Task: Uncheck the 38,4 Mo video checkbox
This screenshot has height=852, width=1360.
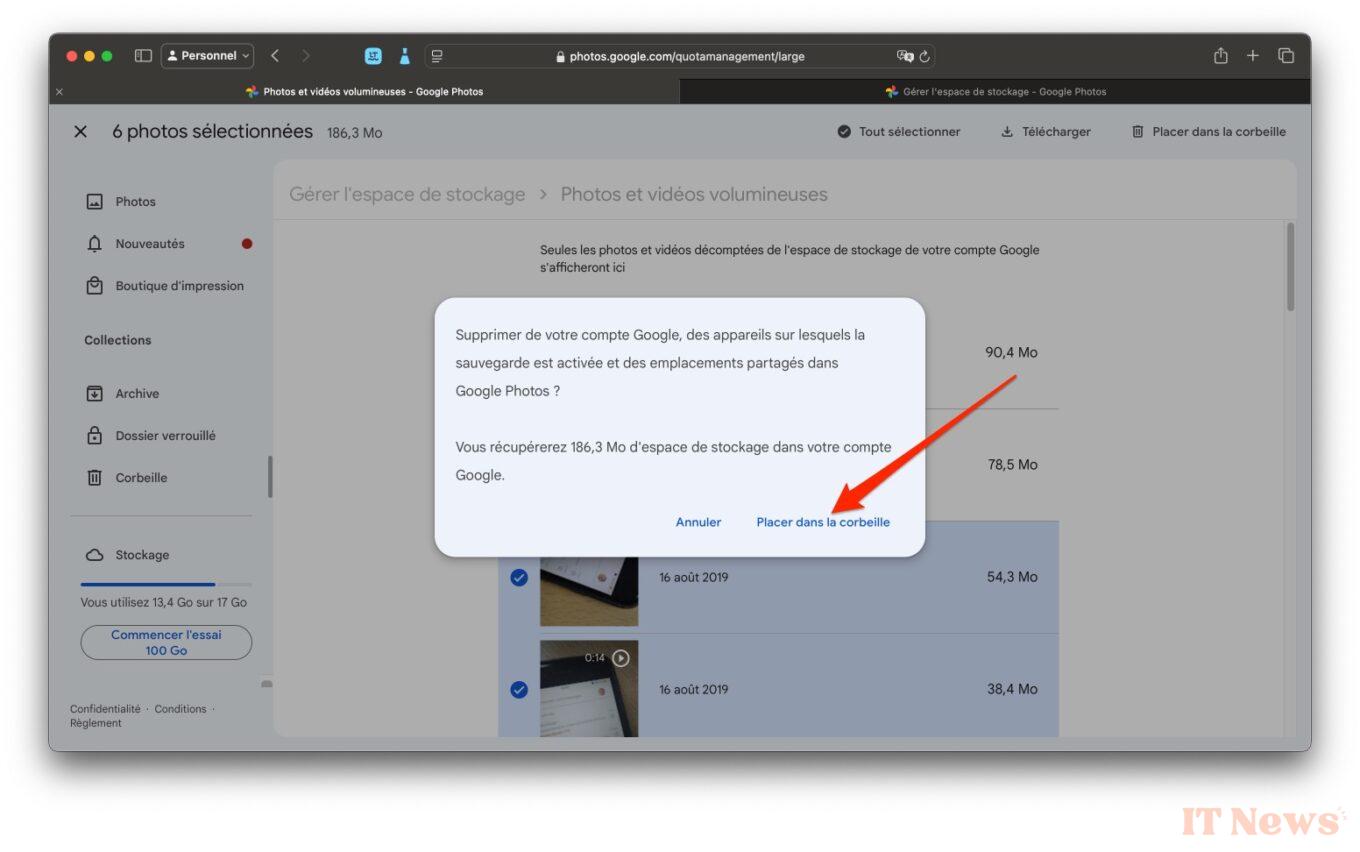Action: tap(519, 689)
